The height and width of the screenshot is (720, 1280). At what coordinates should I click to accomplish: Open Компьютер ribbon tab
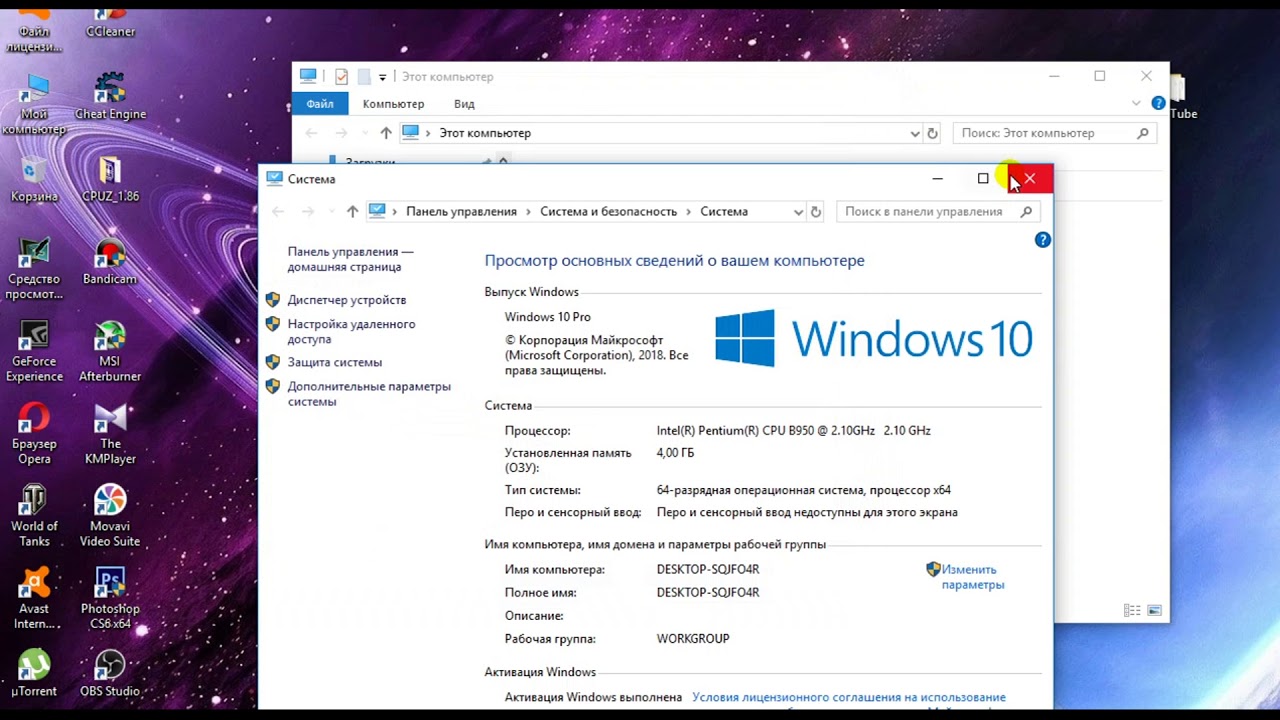[x=393, y=104]
